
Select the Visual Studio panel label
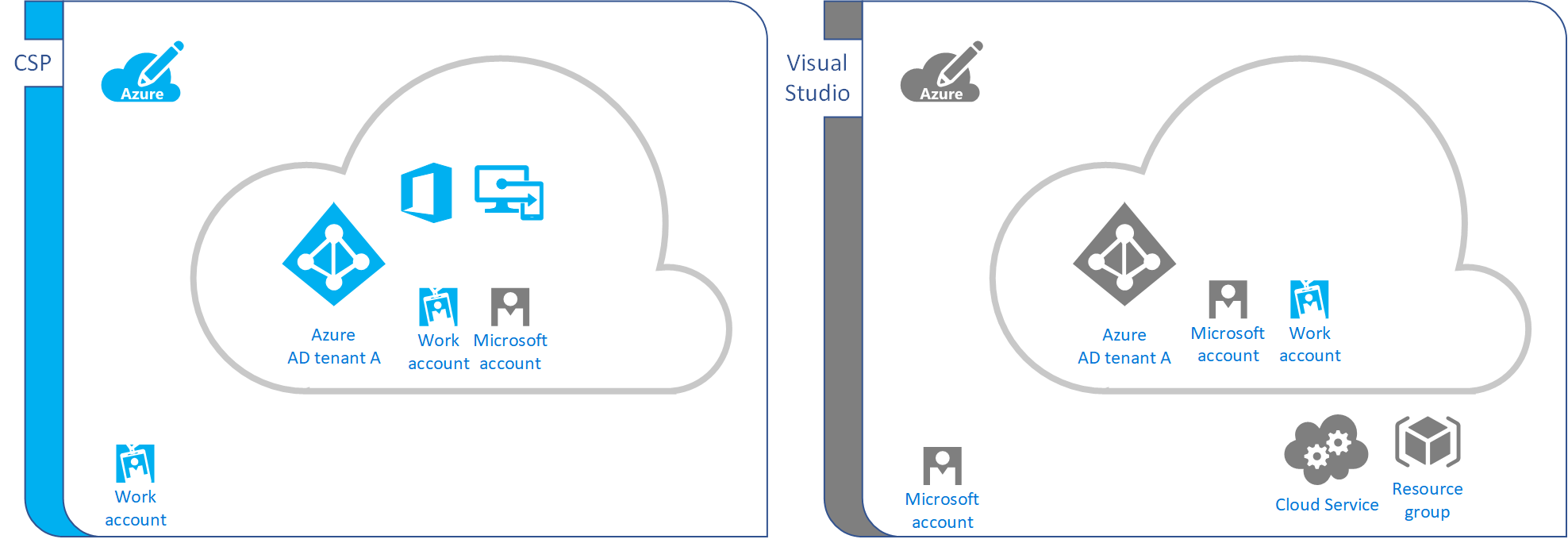pyautogui.click(x=817, y=78)
